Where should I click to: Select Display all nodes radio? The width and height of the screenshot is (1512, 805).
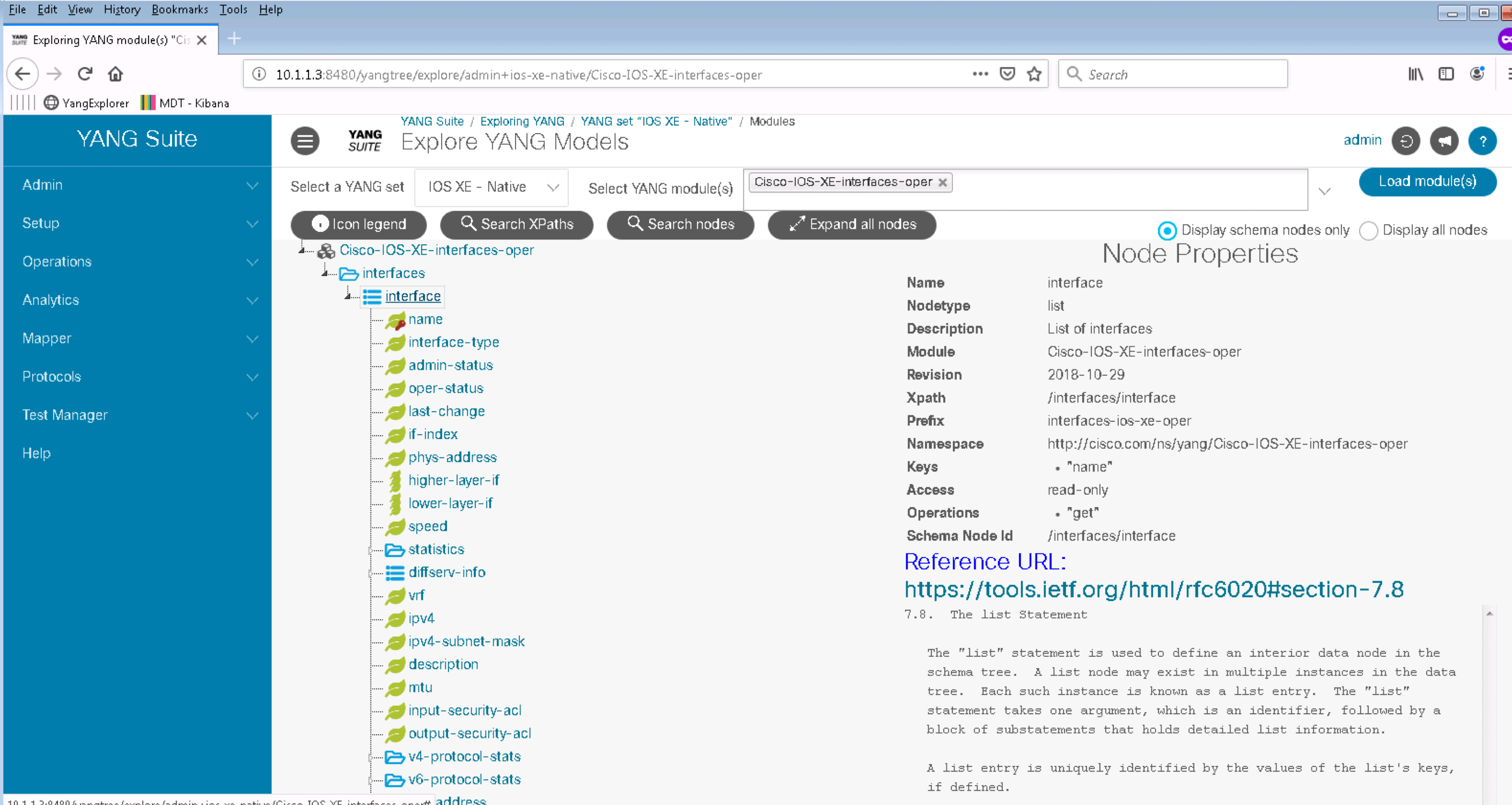coord(1368,231)
